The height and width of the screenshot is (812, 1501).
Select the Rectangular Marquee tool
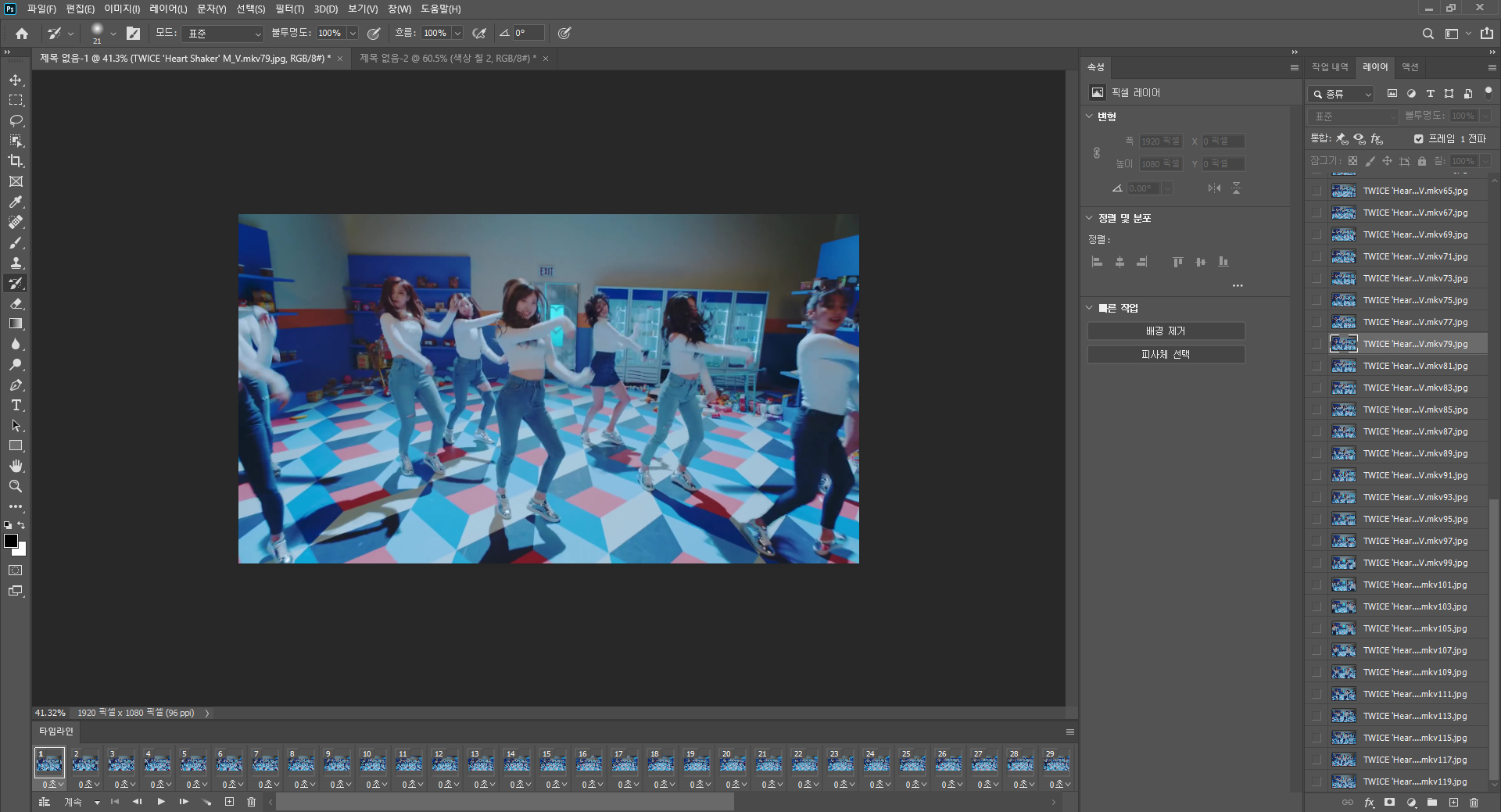click(x=16, y=100)
